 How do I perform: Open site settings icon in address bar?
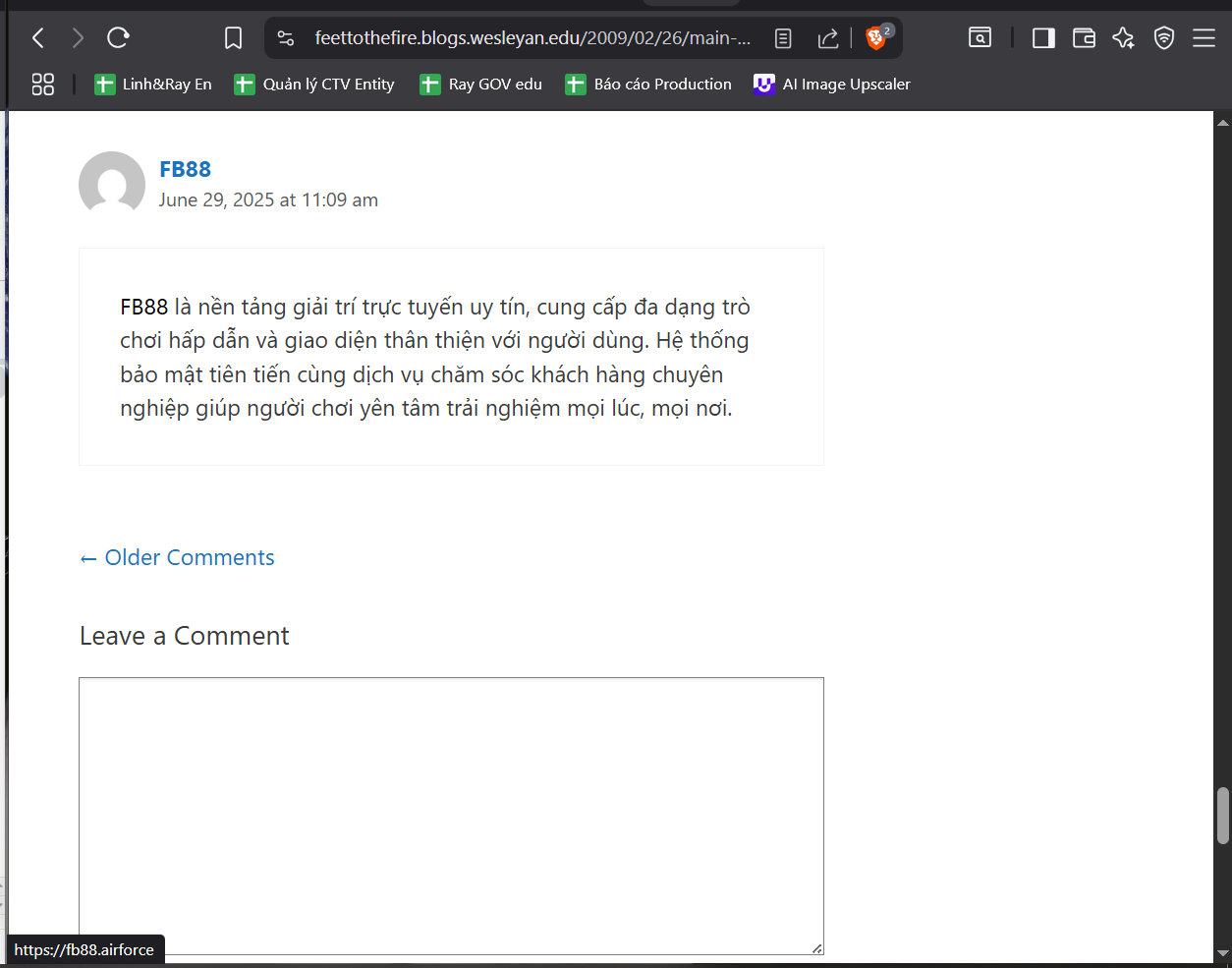(x=285, y=38)
